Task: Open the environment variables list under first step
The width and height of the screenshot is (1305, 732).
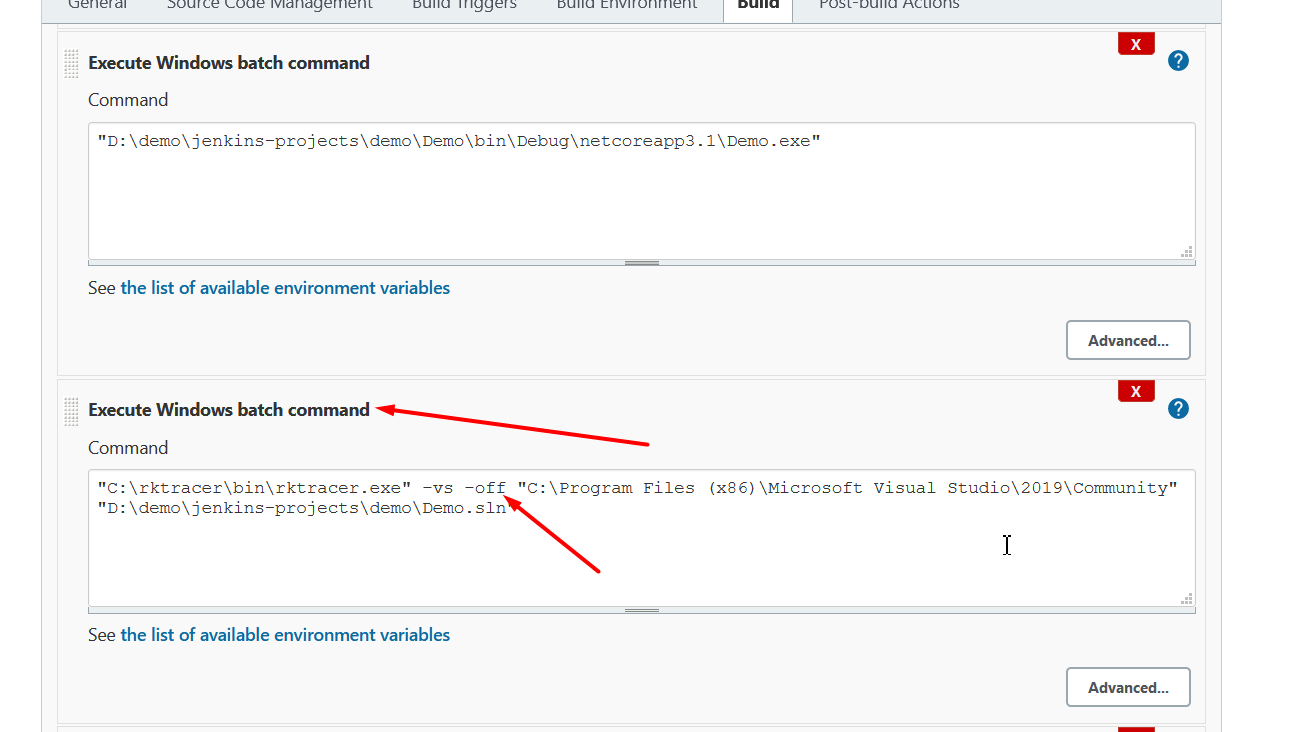Action: 284,287
